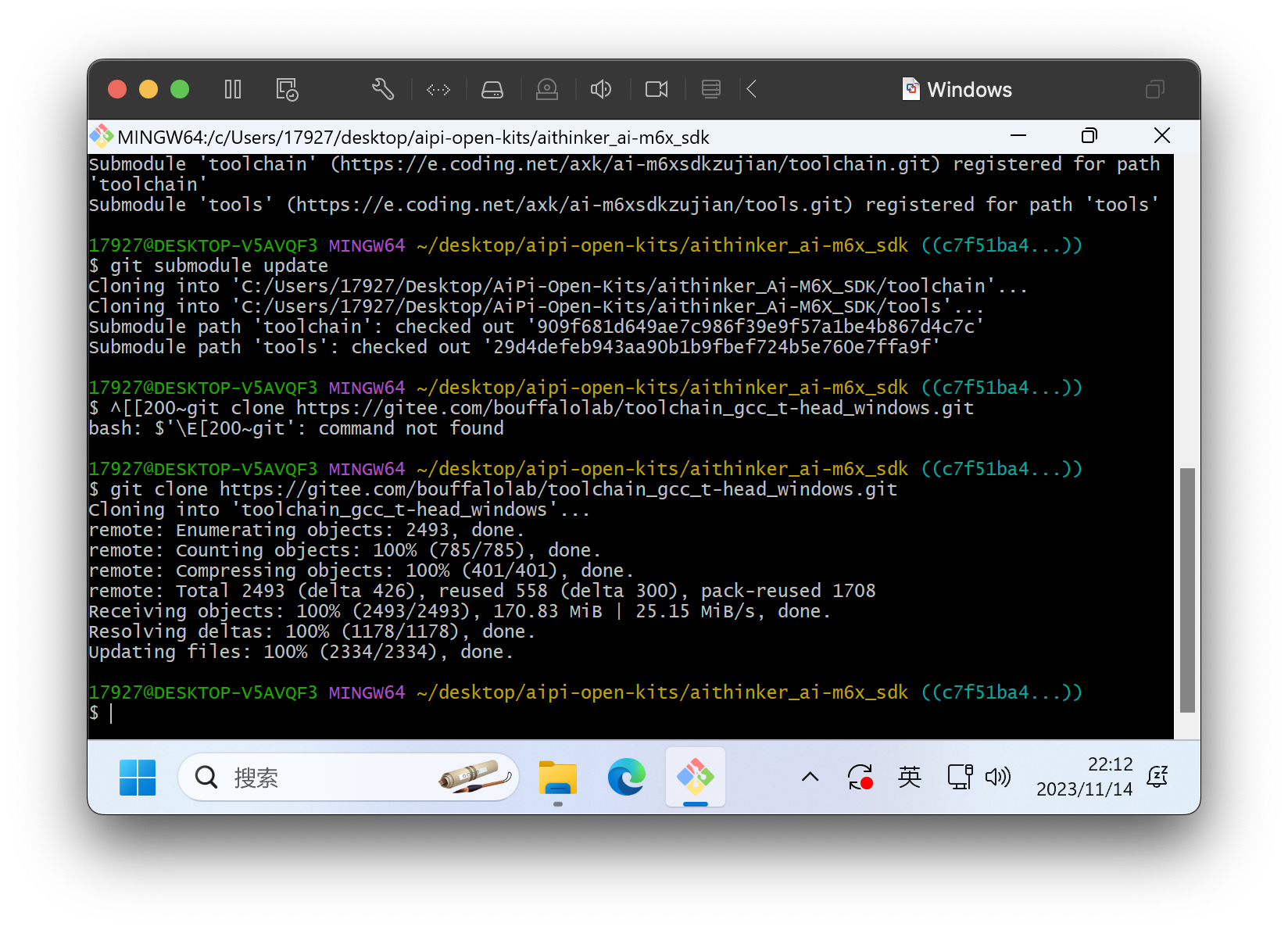Open the network tray icon
1288x930 pixels.
click(x=960, y=777)
